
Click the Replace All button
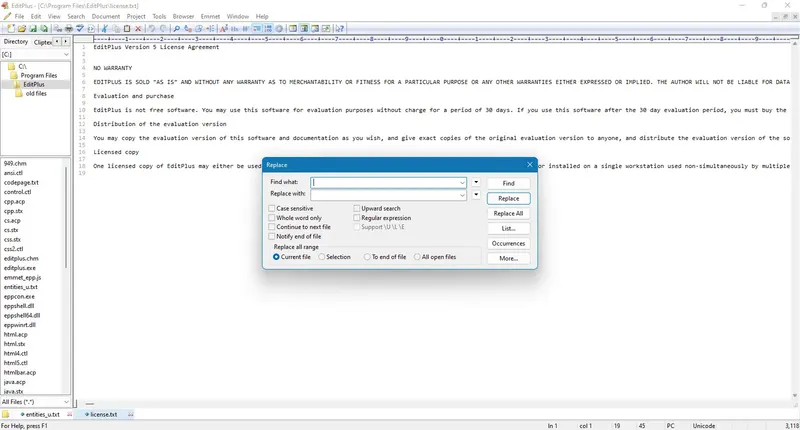[x=508, y=213]
